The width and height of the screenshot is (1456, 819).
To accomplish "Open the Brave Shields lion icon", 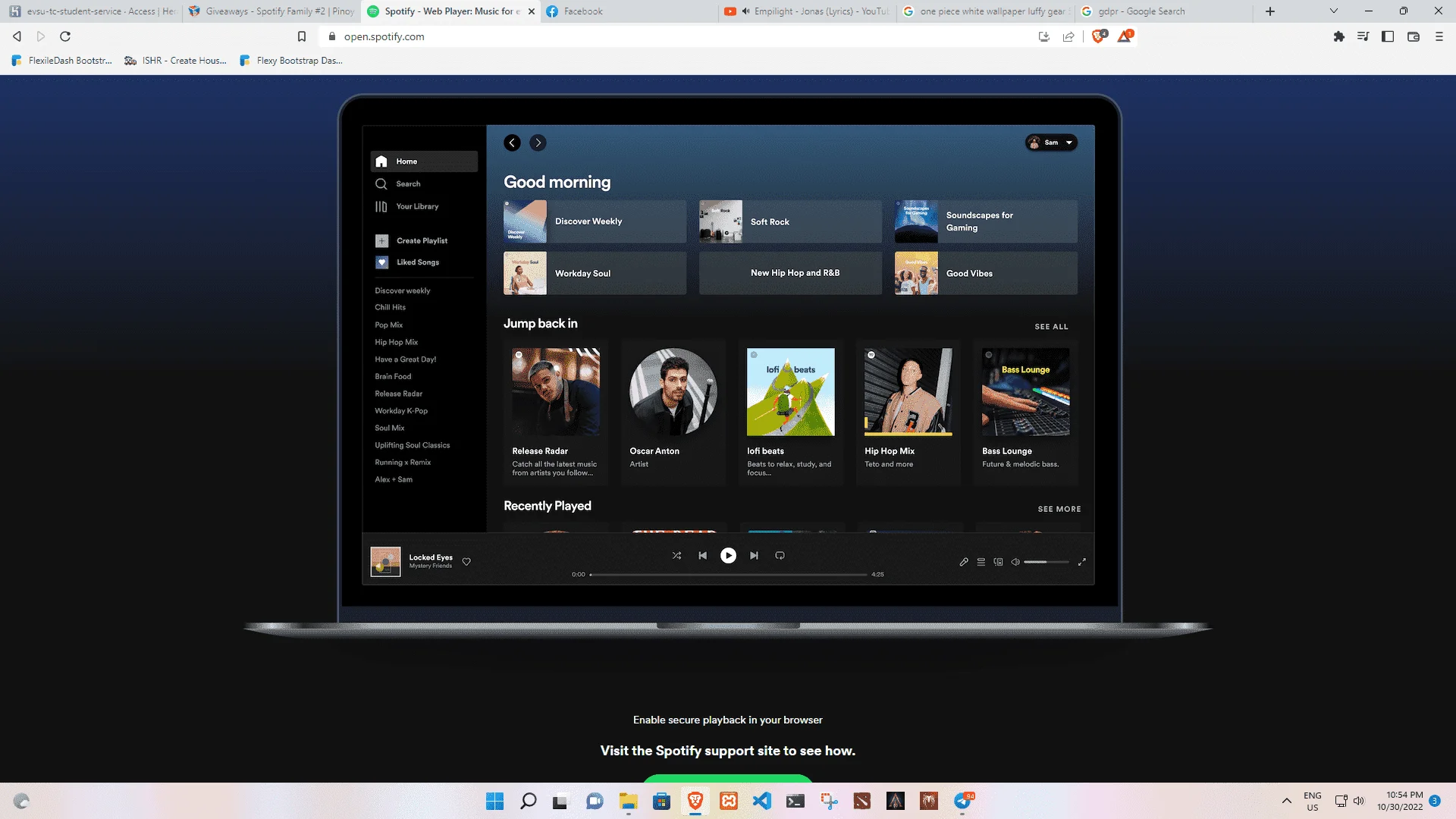I will tap(1098, 36).
